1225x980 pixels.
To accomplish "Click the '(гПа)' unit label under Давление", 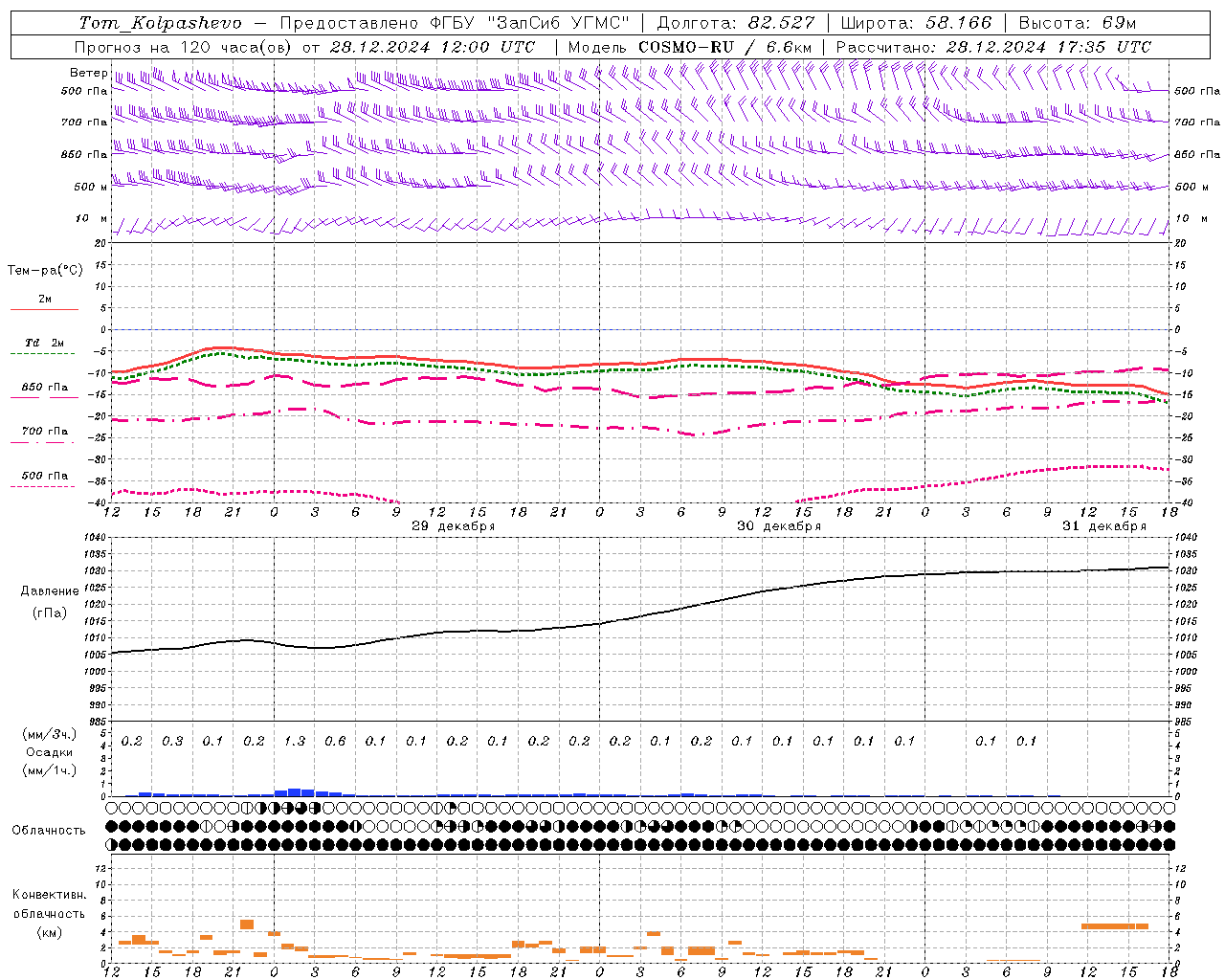I will [50, 613].
